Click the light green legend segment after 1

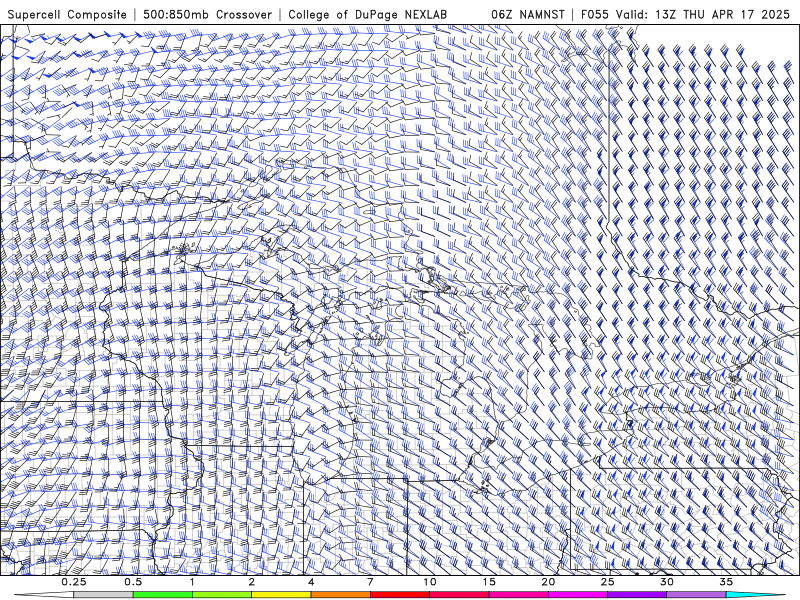coord(222,595)
